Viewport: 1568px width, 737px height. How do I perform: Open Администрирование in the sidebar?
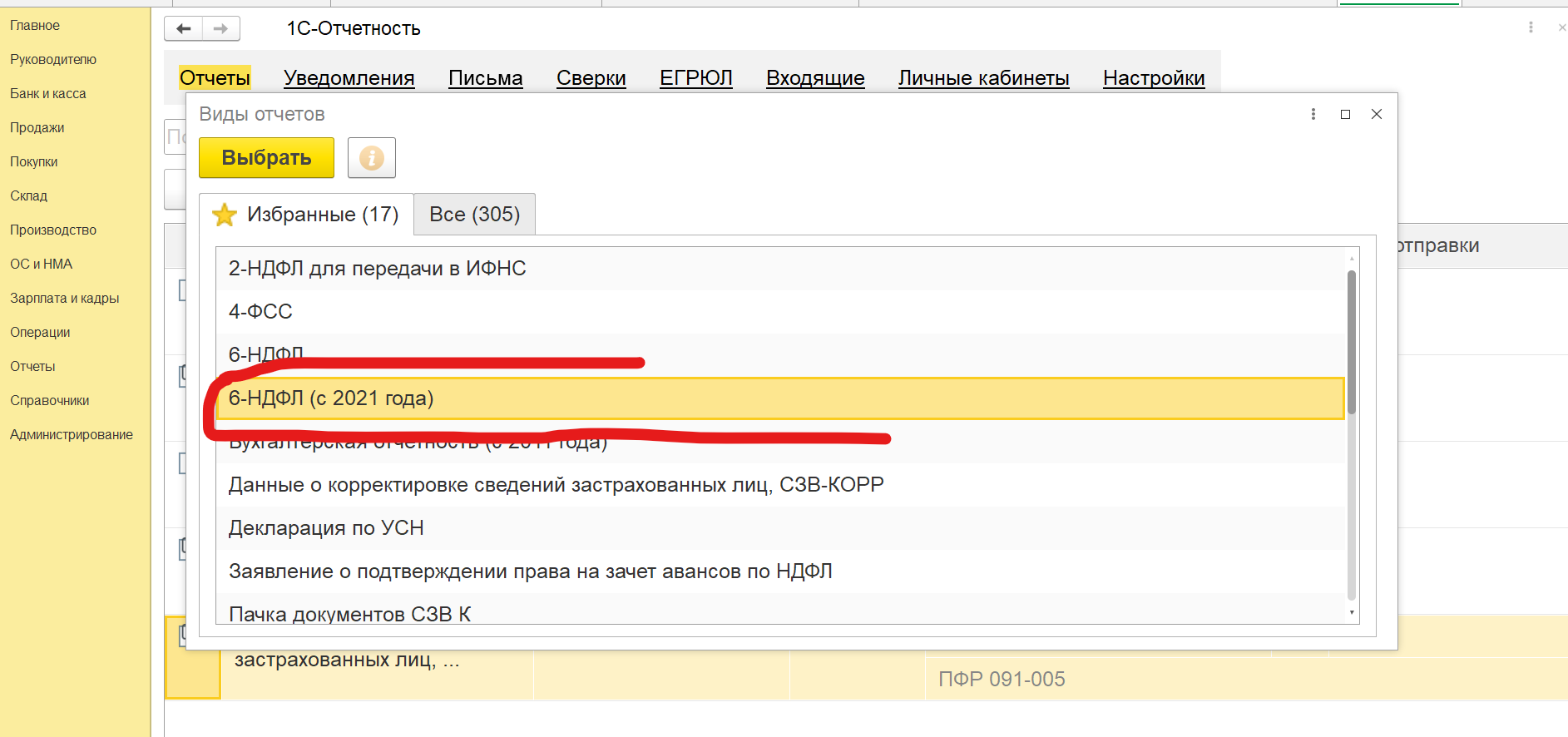(x=72, y=435)
